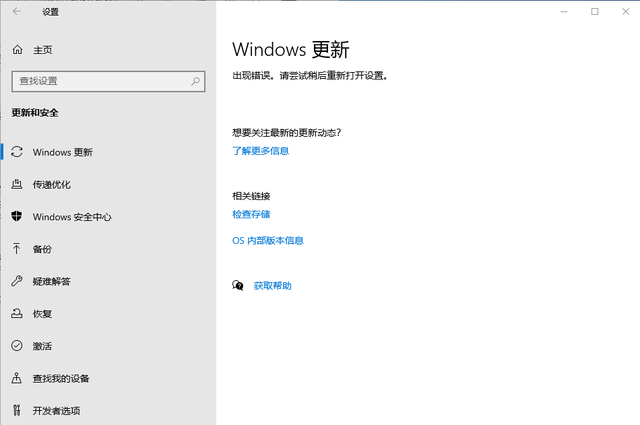Click the 激活 checkmark circle icon
Image resolution: width=640 pixels, height=425 pixels.
click(17, 346)
